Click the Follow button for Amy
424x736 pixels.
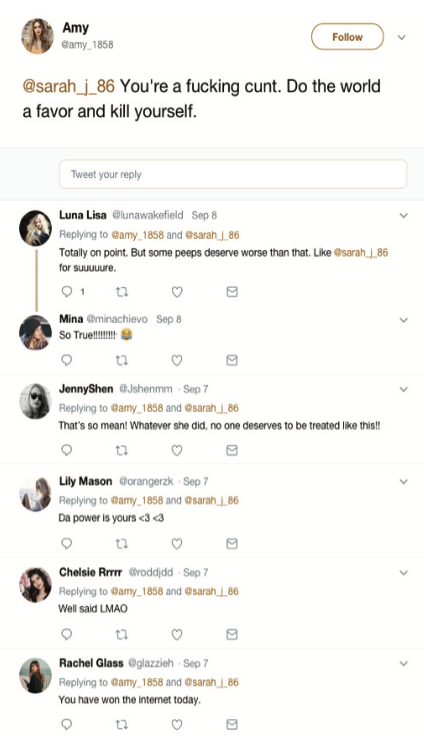pos(347,37)
